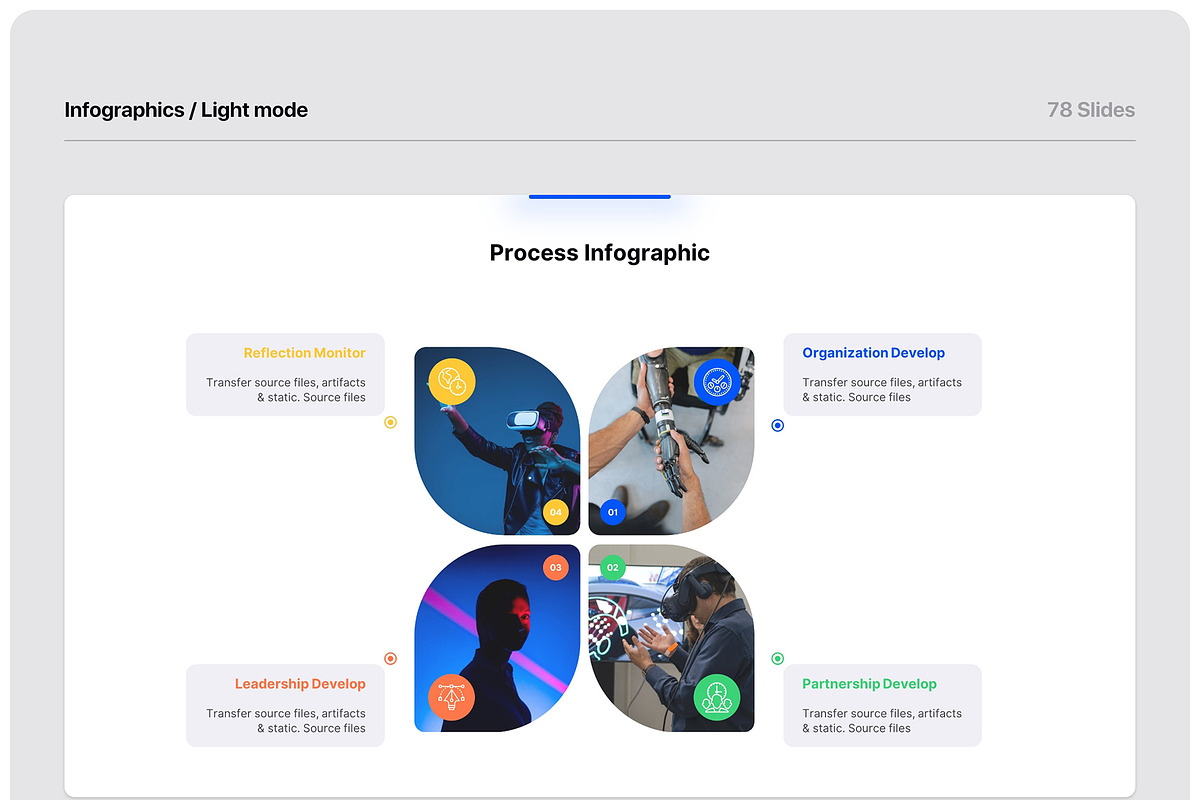Click the yellow globe icon on VR image
The image size is (1200, 800).
[452, 381]
